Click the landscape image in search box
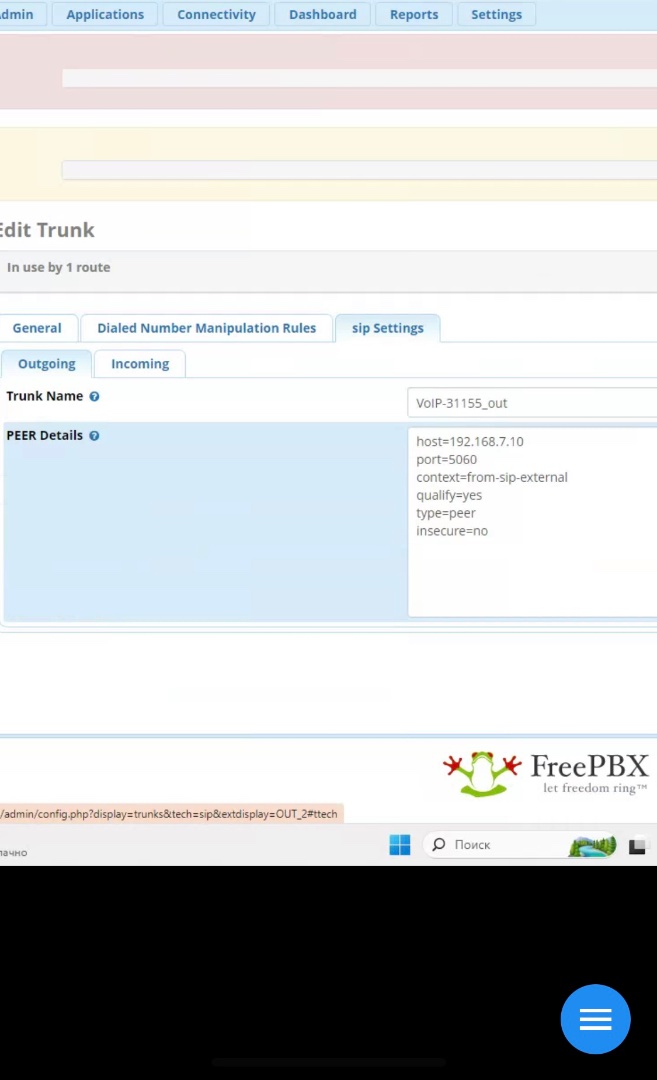The width and height of the screenshot is (657, 1080). tap(592, 845)
